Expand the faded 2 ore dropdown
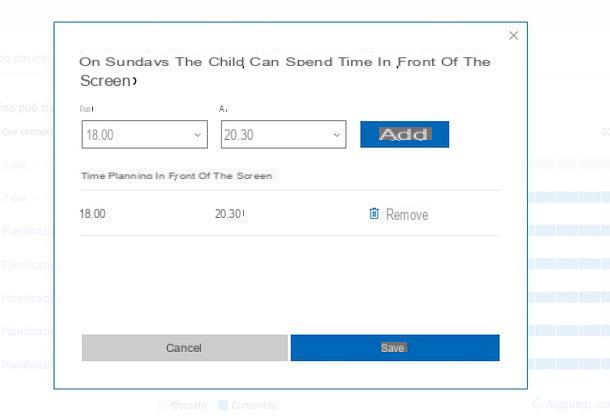Image resolution: width=610 pixels, height=420 pixels. coord(19,198)
